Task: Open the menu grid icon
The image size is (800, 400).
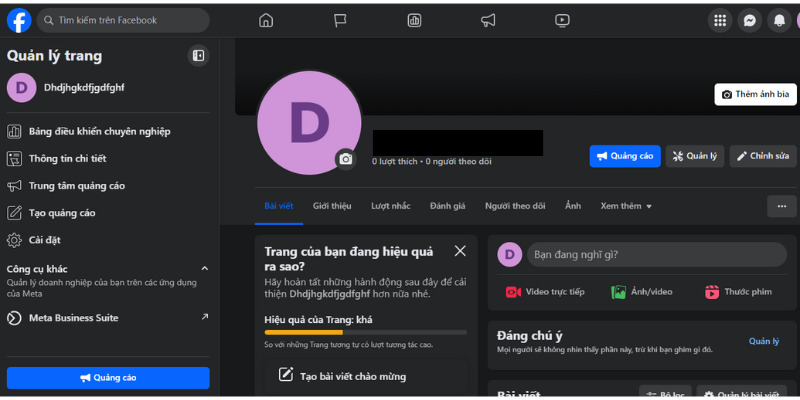Action: tap(720, 20)
